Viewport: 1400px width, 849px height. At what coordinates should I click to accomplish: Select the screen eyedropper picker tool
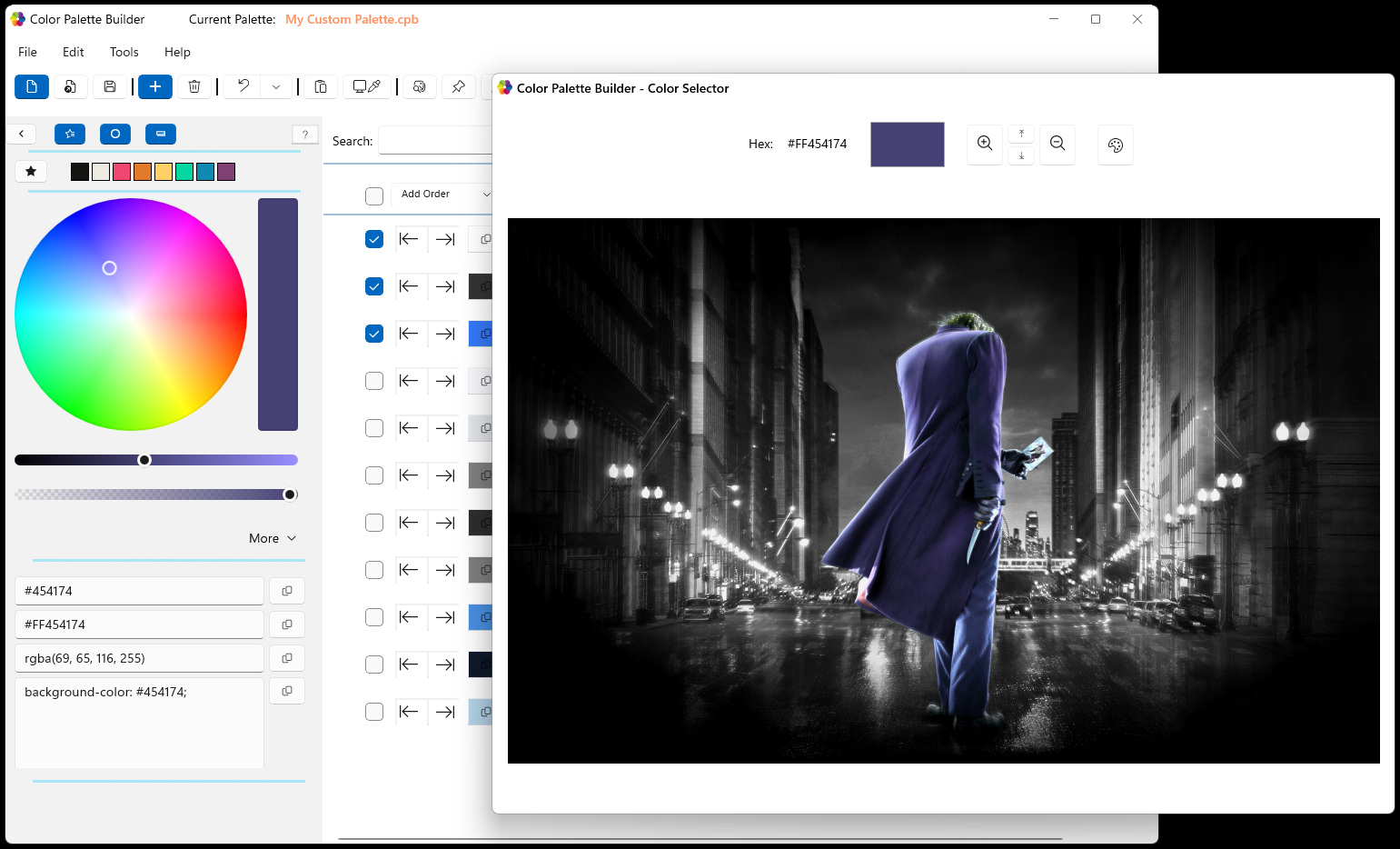tap(366, 86)
